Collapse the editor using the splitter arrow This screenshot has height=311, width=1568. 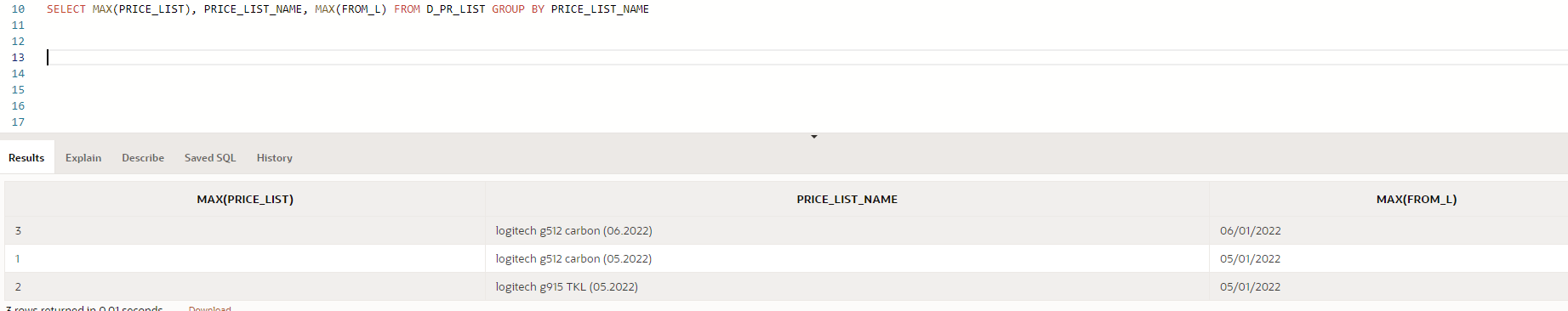point(814,137)
